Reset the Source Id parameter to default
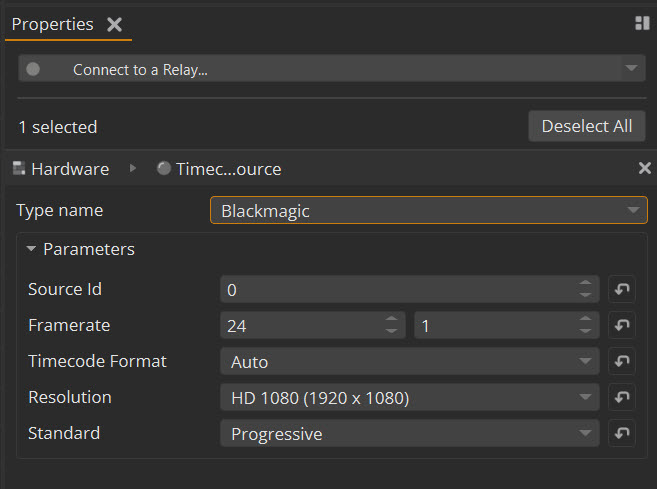This screenshot has height=489, width=657. [x=622, y=290]
